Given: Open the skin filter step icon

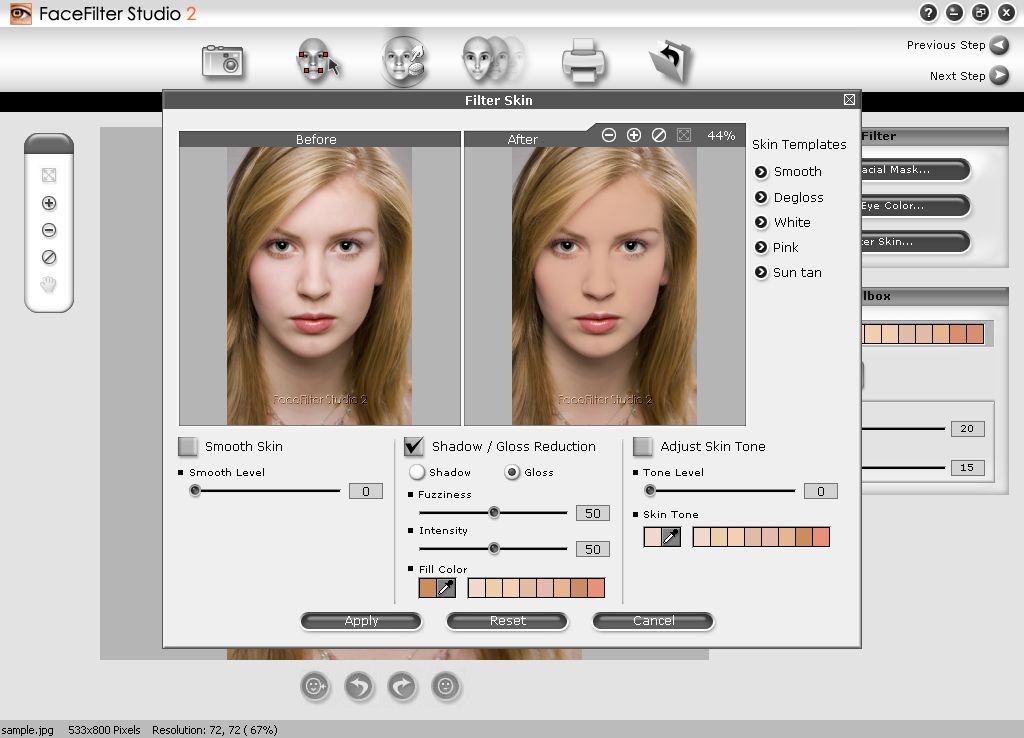Looking at the screenshot, I should pos(404,61).
